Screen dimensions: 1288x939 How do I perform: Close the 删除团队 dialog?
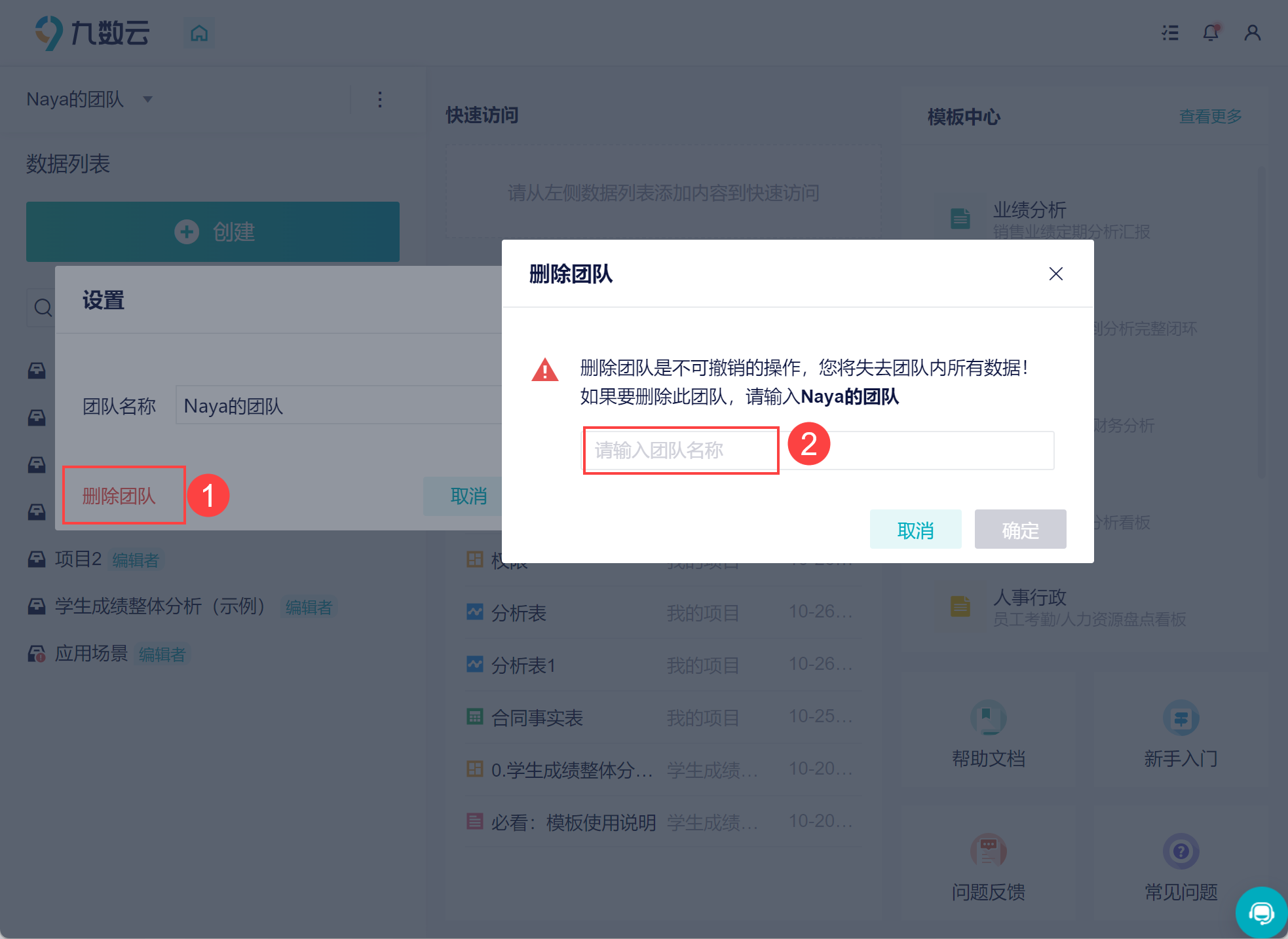coord(1055,274)
